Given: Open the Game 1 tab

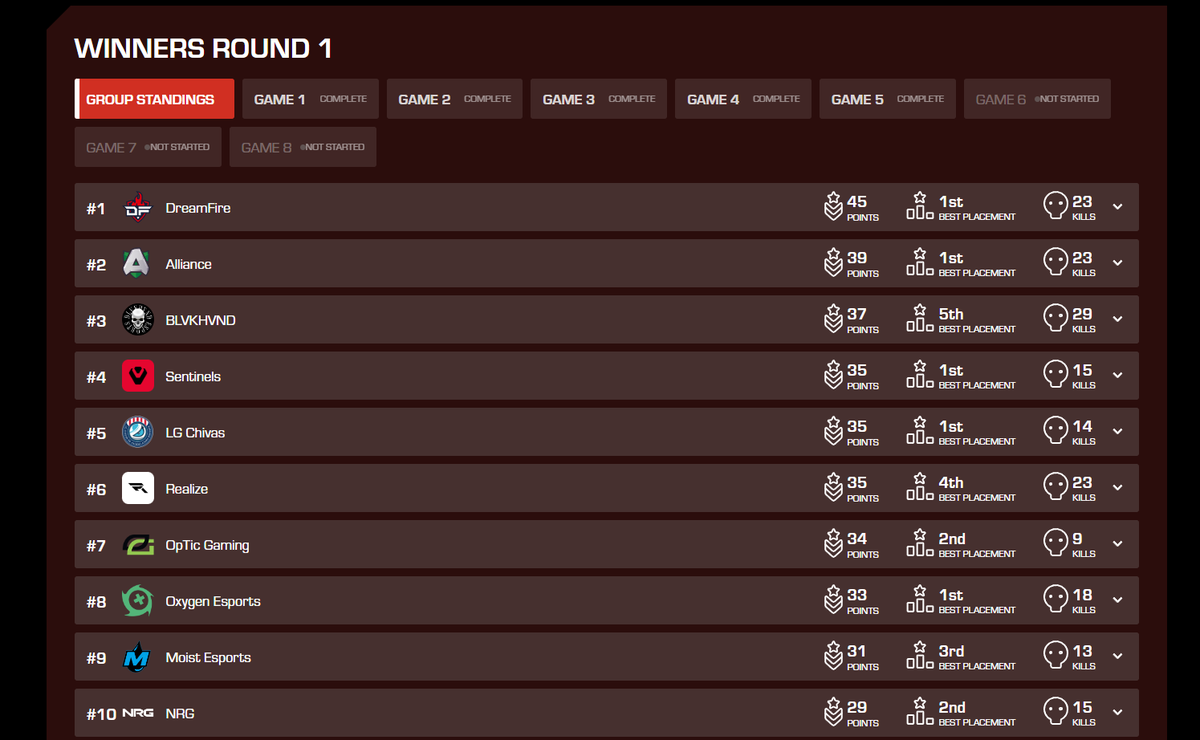Looking at the screenshot, I should tap(310, 99).
